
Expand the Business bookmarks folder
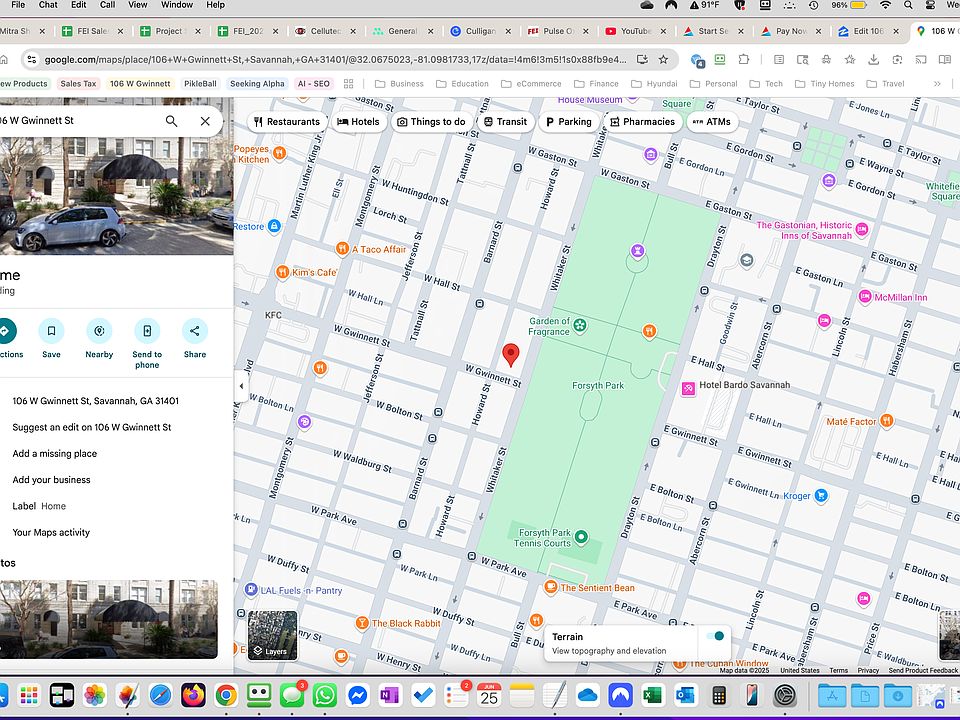point(400,84)
